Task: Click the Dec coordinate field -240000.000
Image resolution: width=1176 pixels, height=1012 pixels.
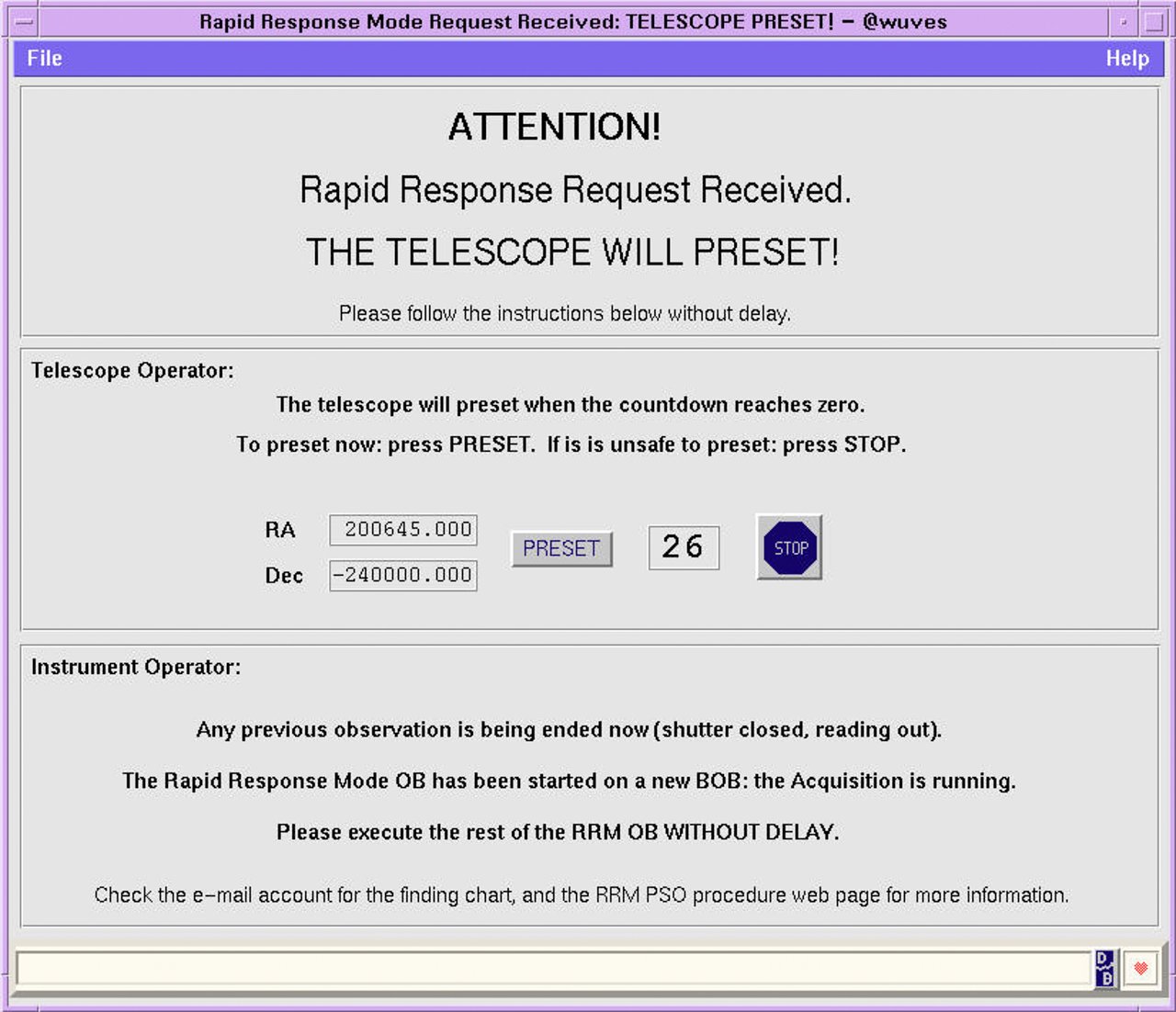Action: pos(403,576)
